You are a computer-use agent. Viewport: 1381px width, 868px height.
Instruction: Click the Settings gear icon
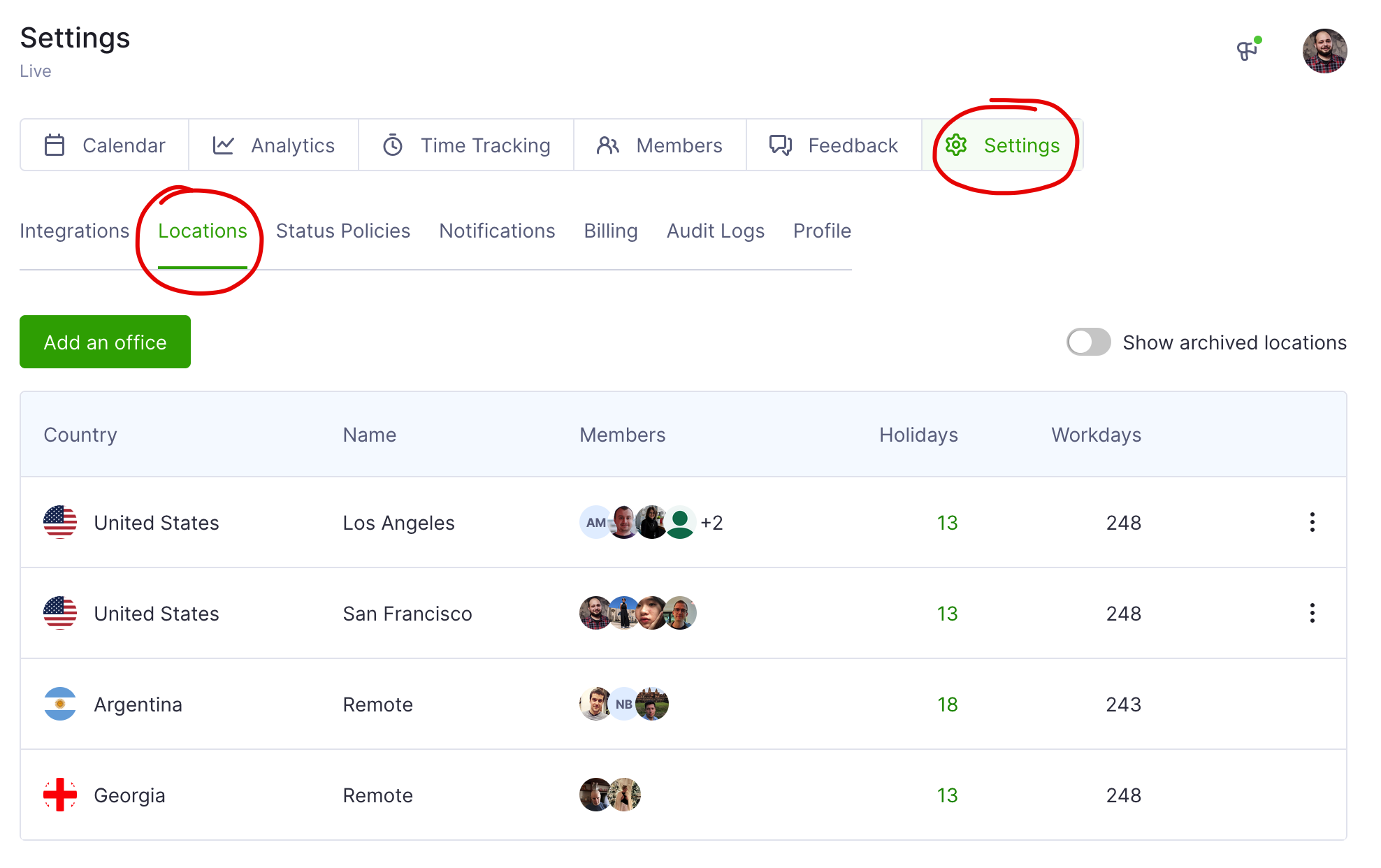tap(956, 145)
